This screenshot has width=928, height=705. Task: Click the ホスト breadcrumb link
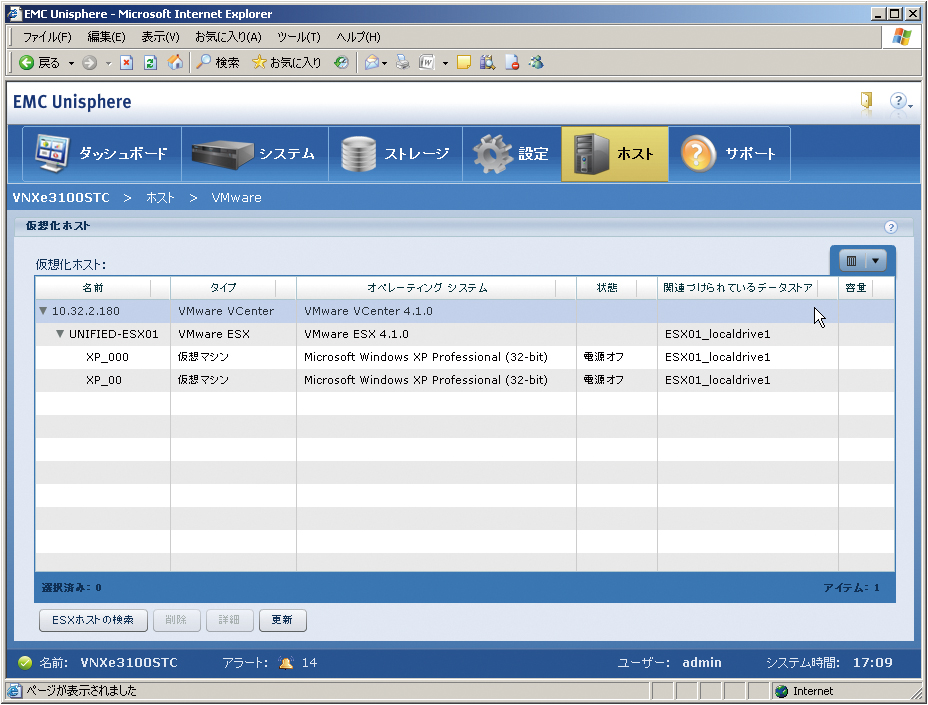click(160, 198)
